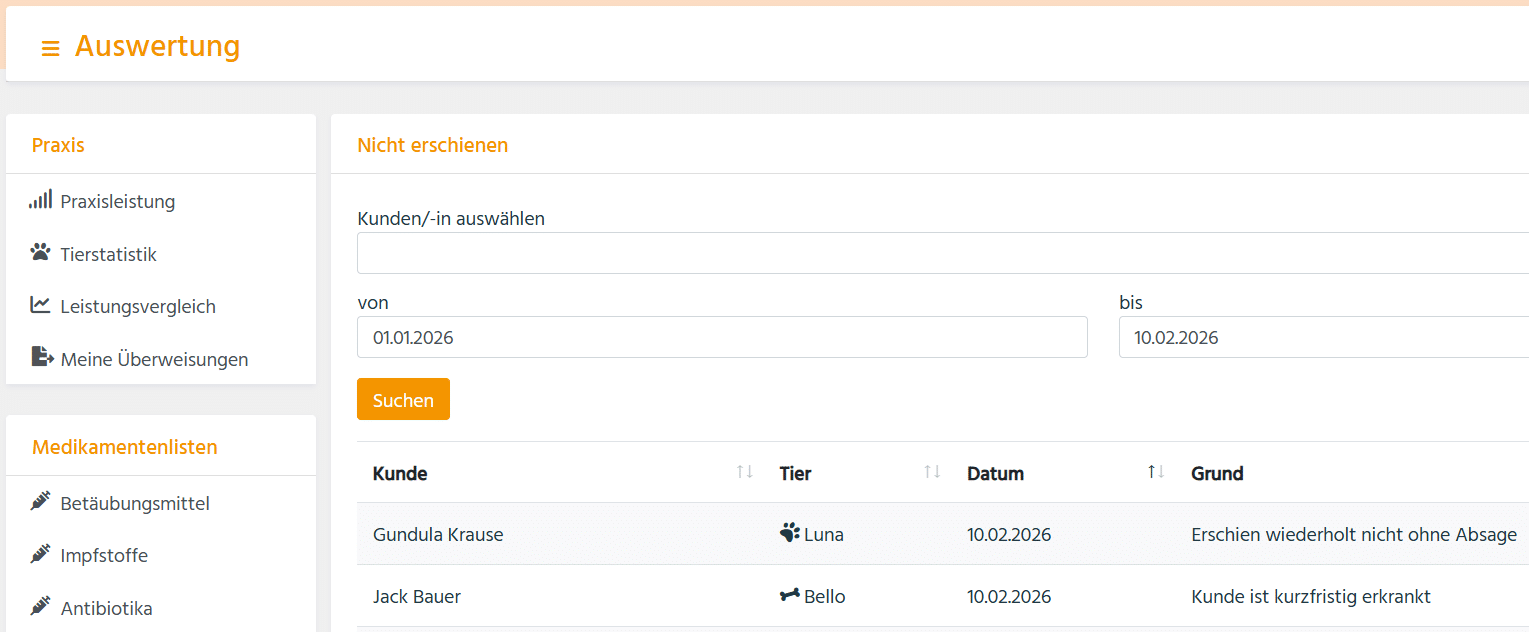Click the Antibiotika syringe icon

40,607
